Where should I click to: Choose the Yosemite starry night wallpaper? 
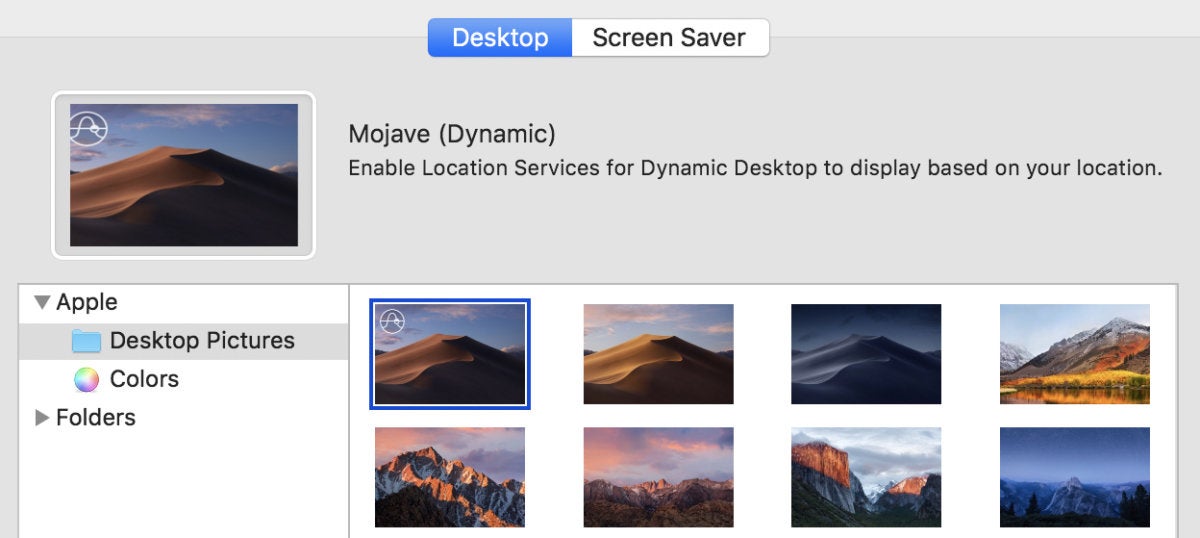point(1075,477)
